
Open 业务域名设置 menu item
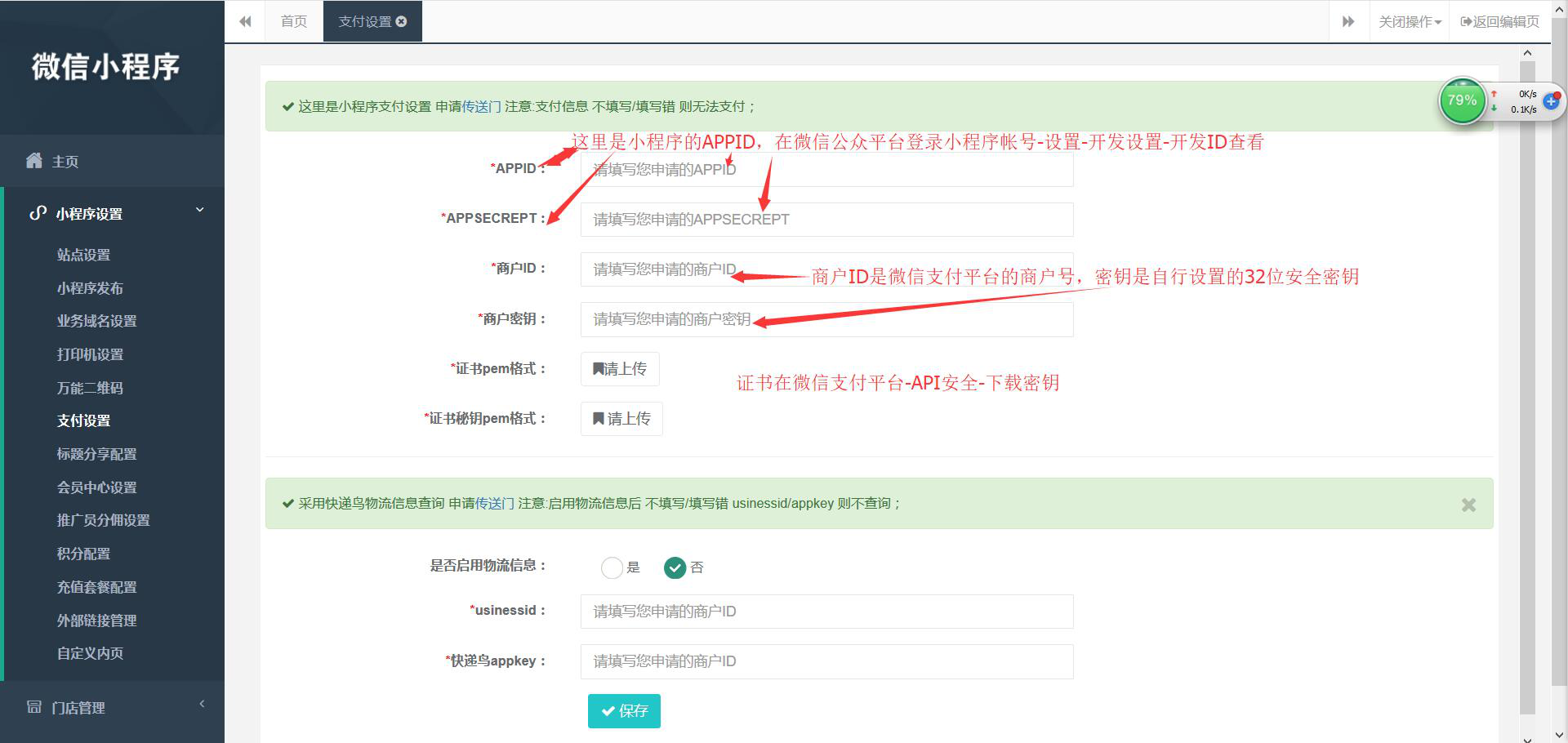pos(96,321)
